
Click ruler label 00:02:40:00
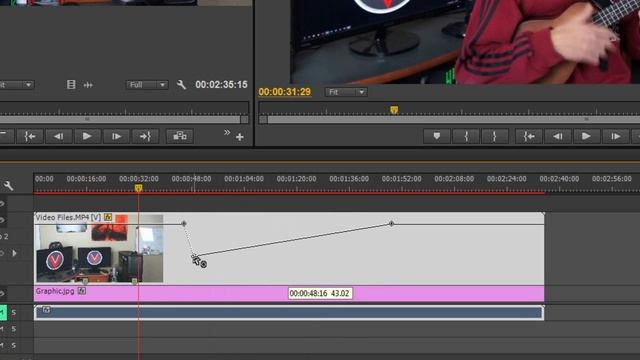tap(559, 179)
